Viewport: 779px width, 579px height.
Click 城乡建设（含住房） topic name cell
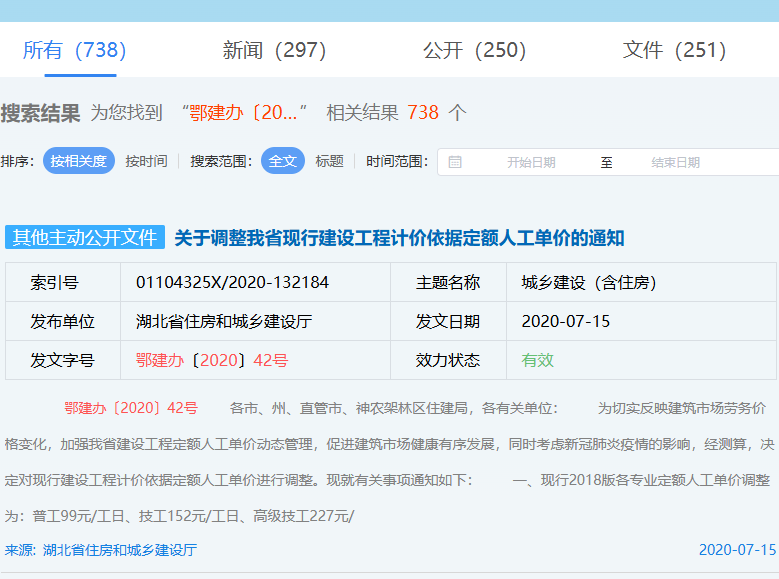pos(588,283)
